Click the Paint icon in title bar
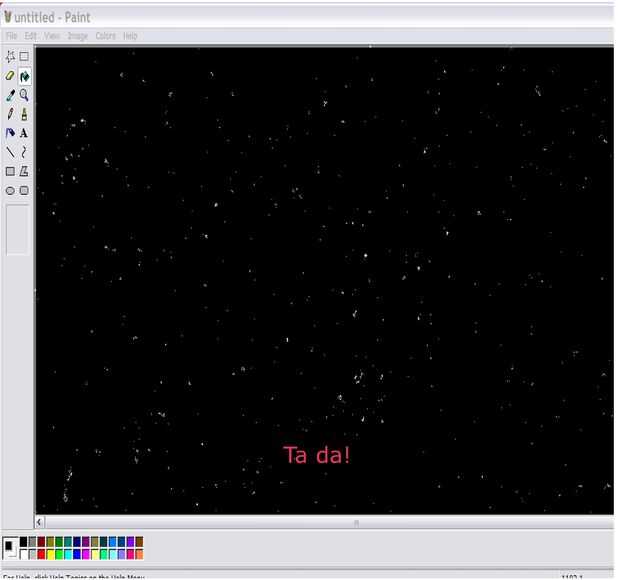 tap(8, 17)
